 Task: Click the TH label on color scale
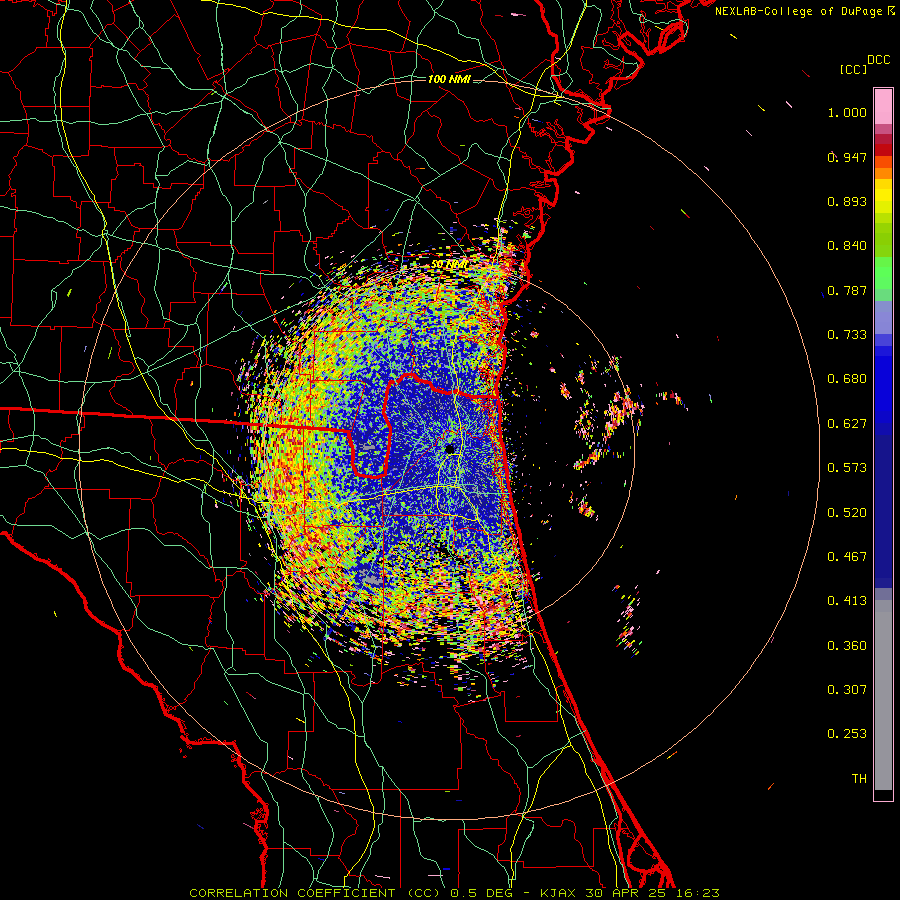coord(859,779)
